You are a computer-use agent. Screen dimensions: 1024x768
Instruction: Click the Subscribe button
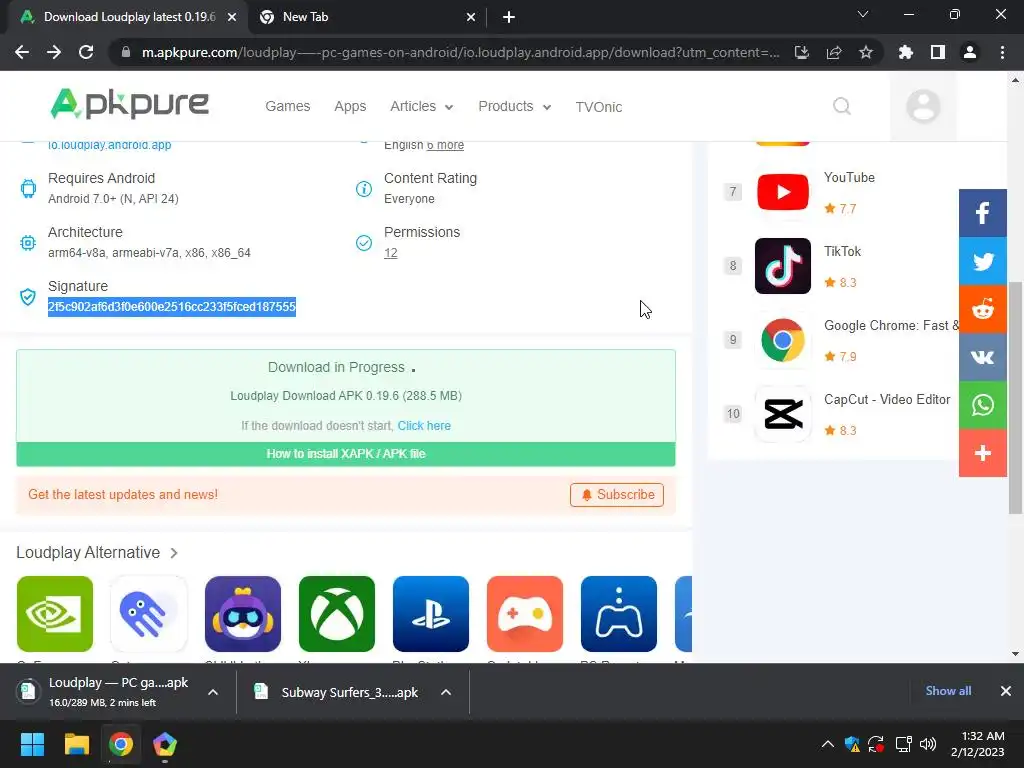(x=616, y=495)
